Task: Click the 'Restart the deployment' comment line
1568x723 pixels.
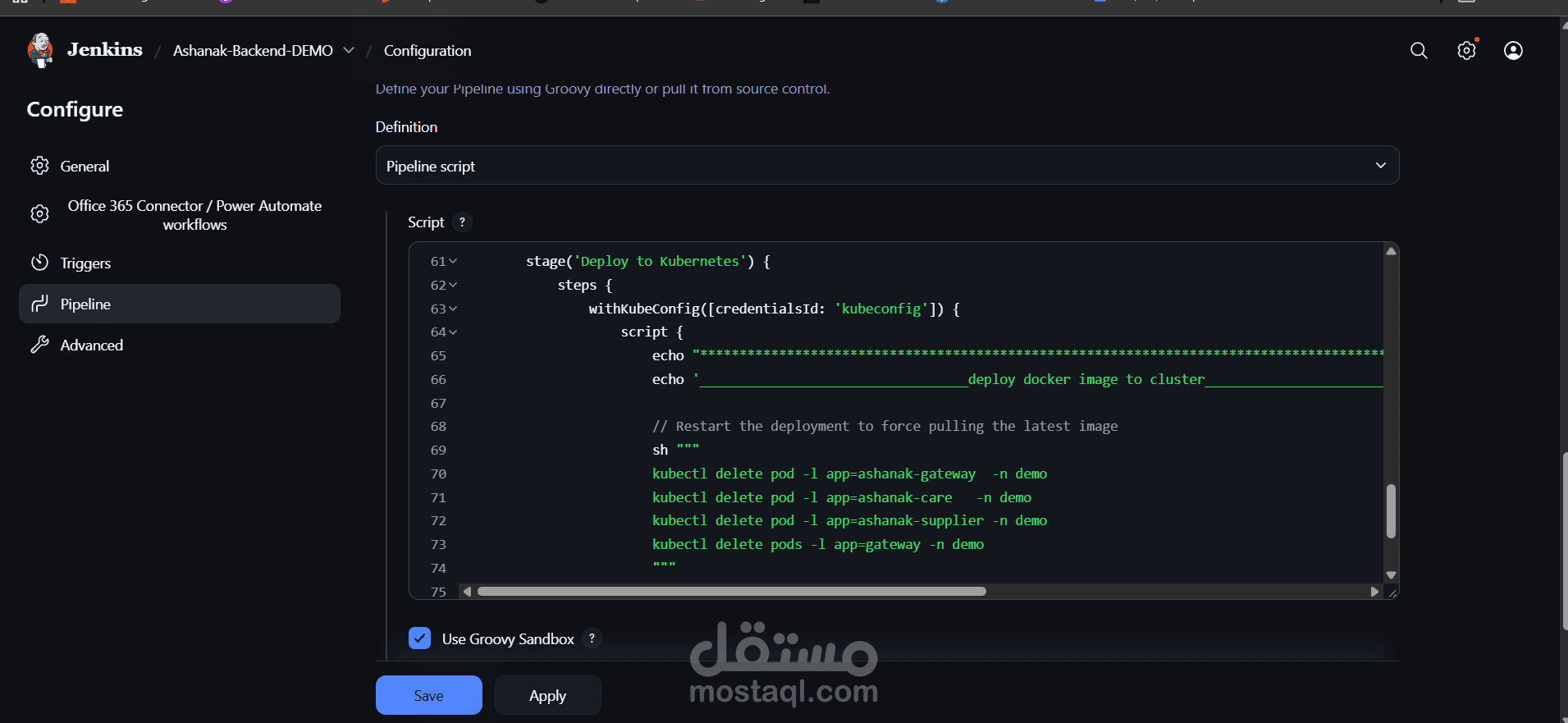Action: click(885, 426)
